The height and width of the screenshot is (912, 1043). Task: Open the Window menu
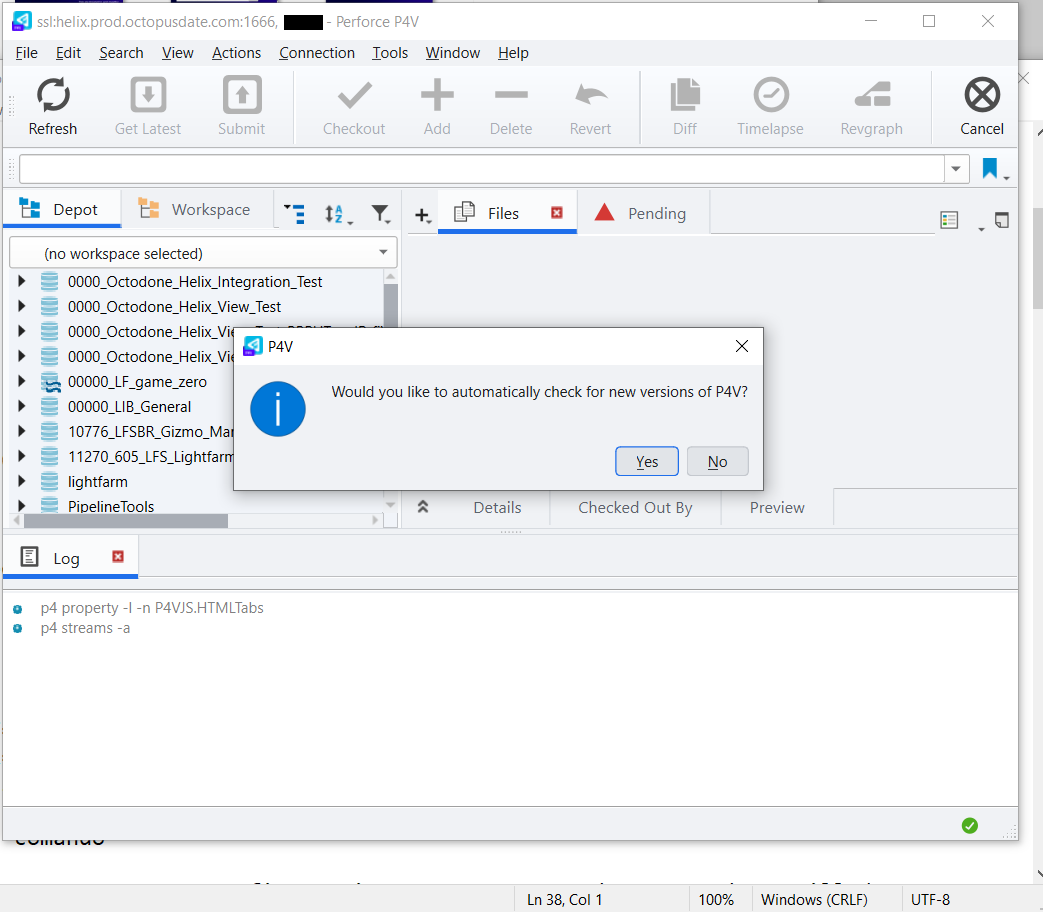point(452,53)
